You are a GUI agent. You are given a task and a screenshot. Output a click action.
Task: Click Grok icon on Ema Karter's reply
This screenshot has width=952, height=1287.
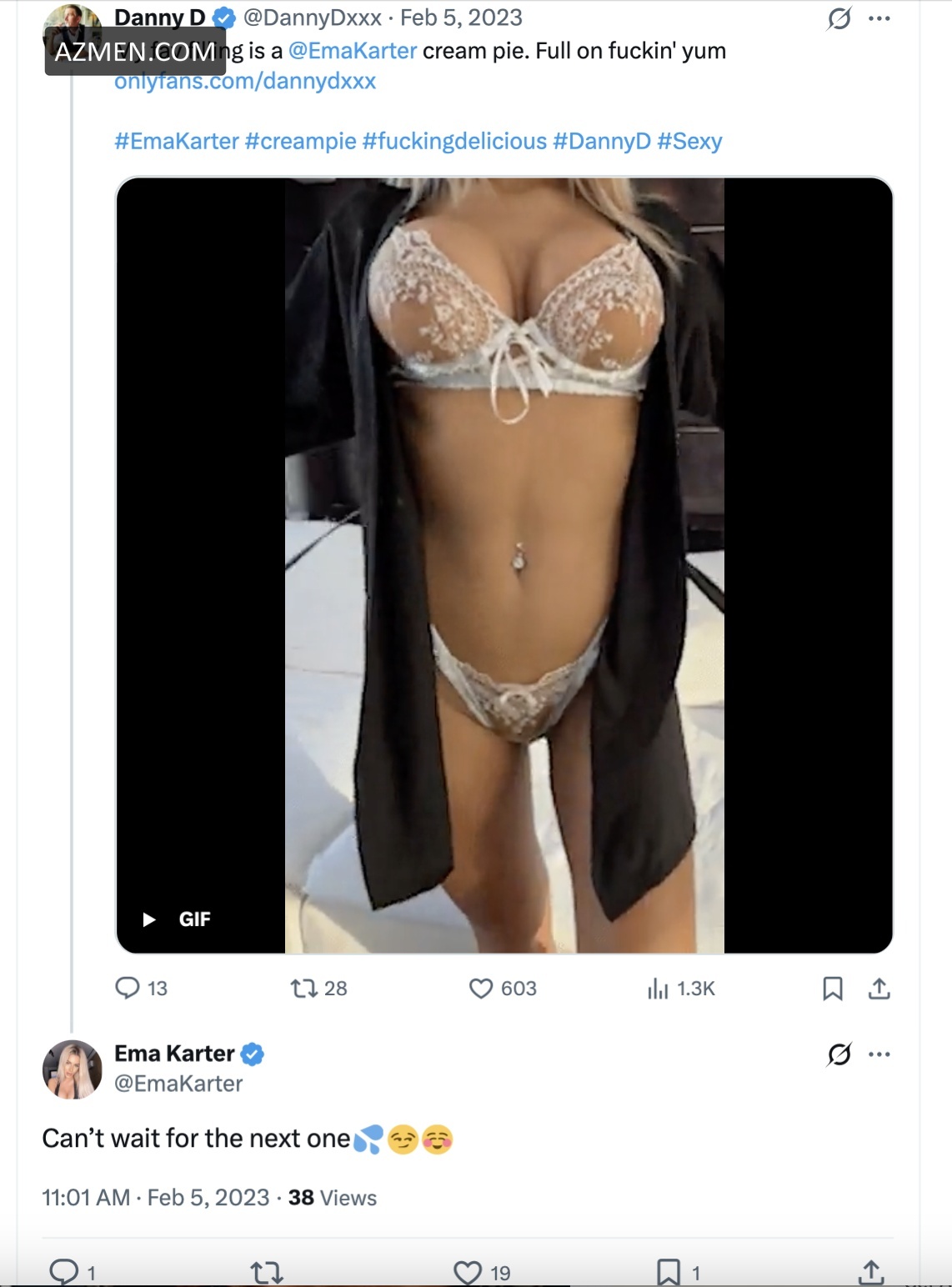coord(839,1054)
